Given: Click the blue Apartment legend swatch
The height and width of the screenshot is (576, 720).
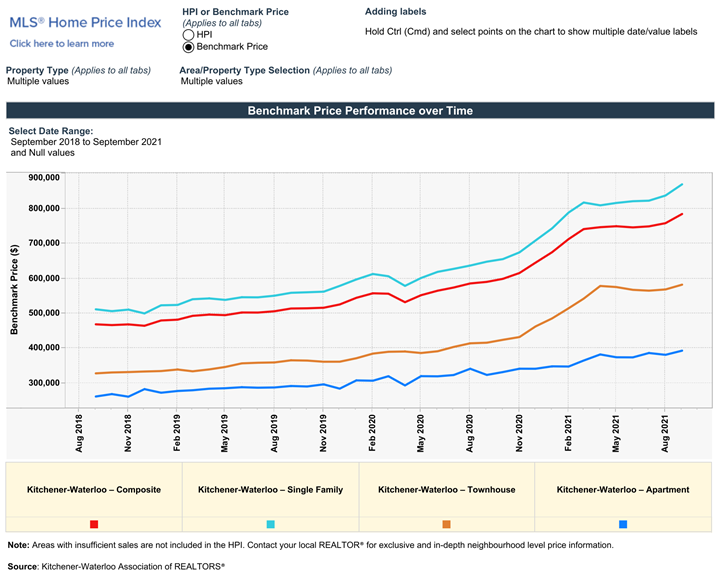Looking at the screenshot, I should click(x=623, y=524).
